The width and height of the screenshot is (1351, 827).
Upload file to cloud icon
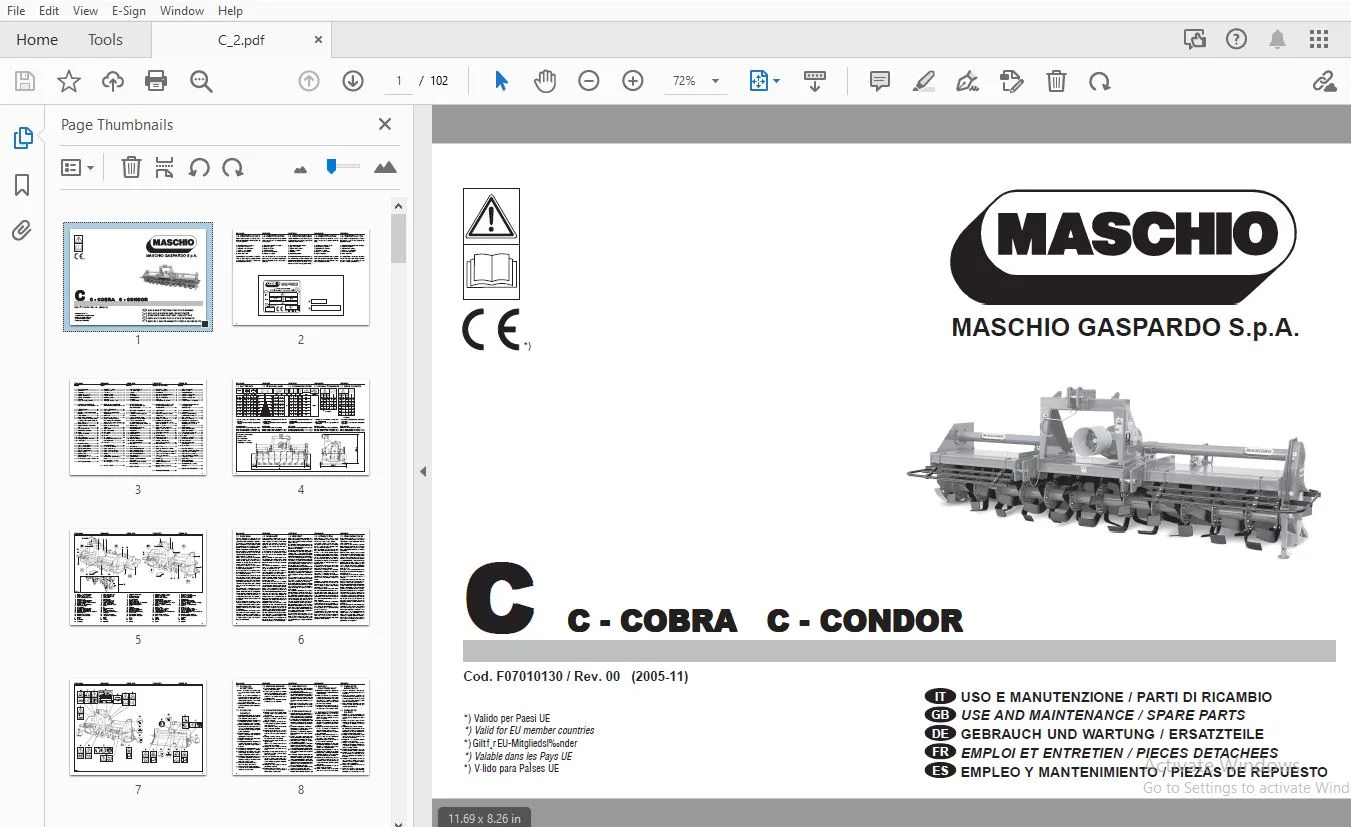(x=113, y=81)
